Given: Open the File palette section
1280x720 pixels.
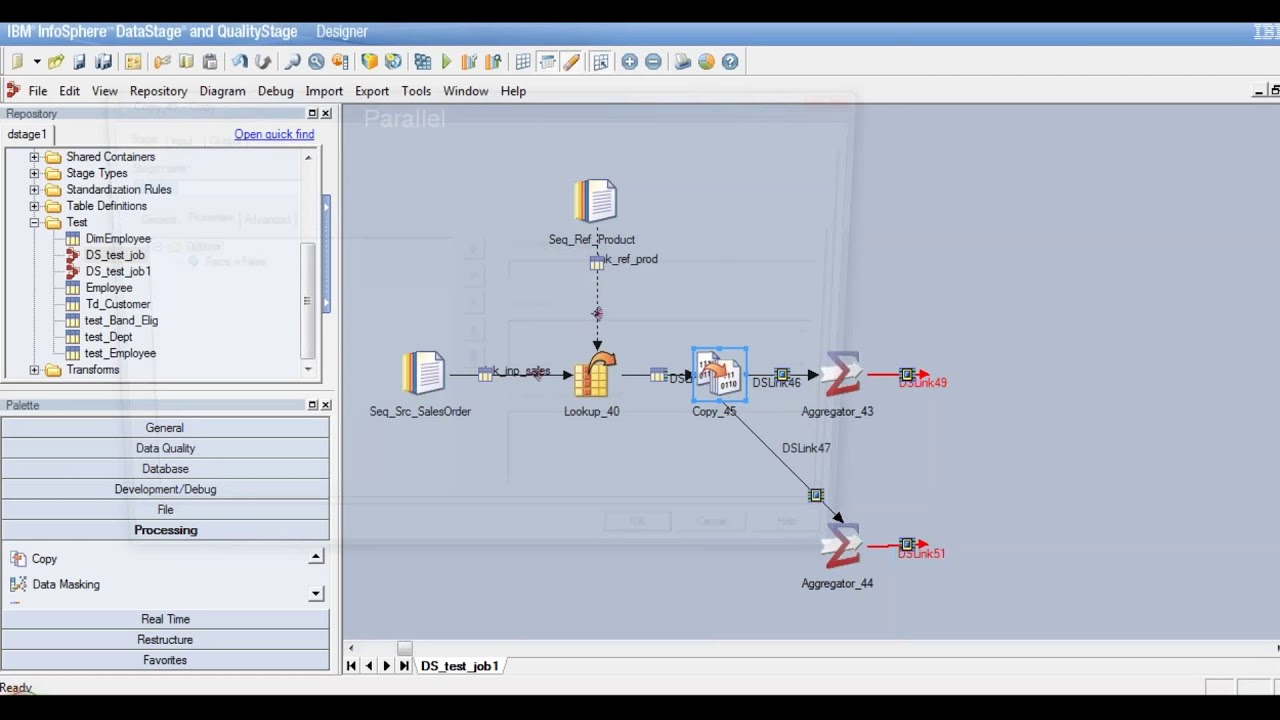Looking at the screenshot, I should 165,510.
